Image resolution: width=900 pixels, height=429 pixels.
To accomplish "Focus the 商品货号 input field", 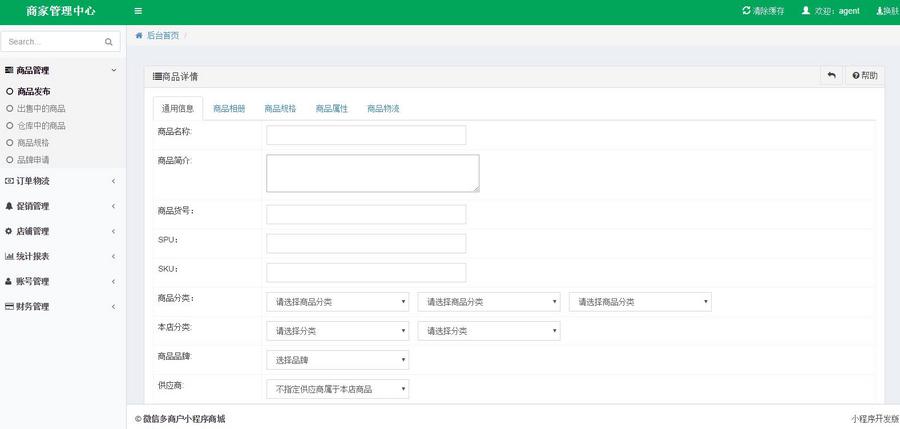I will [366, 214].
